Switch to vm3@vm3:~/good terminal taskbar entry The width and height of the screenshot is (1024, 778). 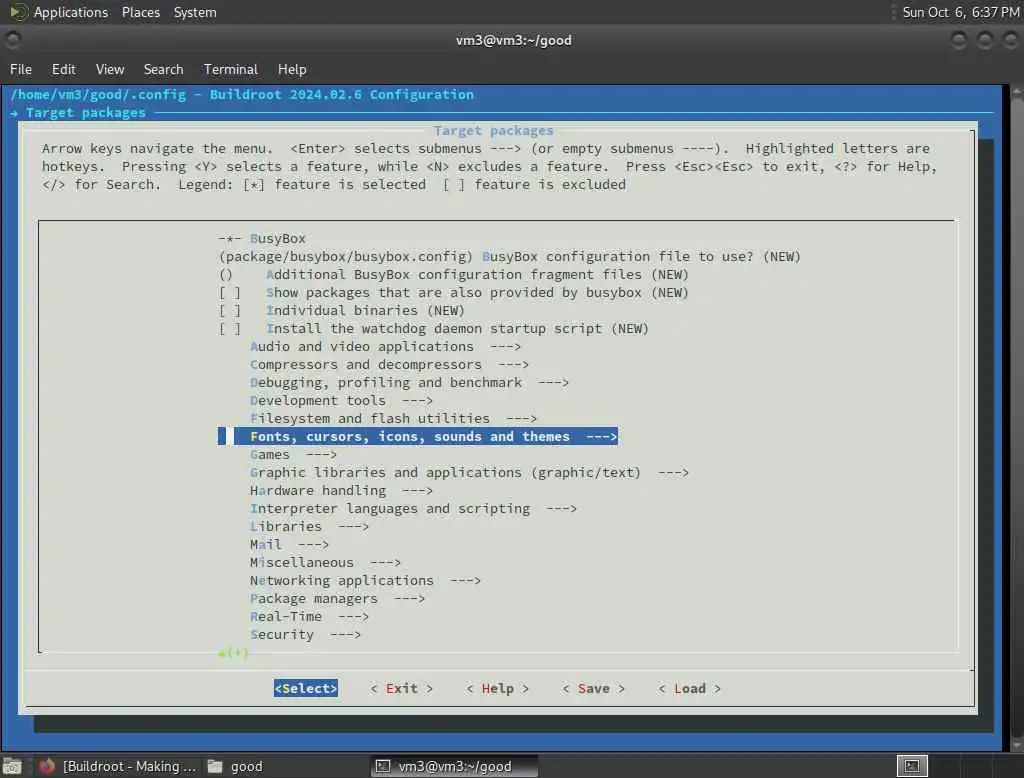coord(455,766)
